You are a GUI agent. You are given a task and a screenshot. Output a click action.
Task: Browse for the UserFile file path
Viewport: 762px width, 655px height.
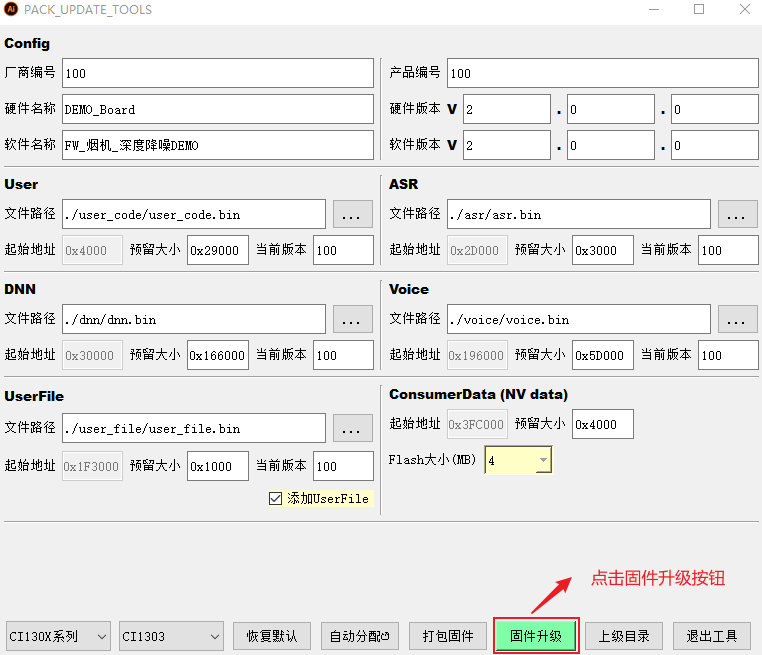click(x=352, y=428)
